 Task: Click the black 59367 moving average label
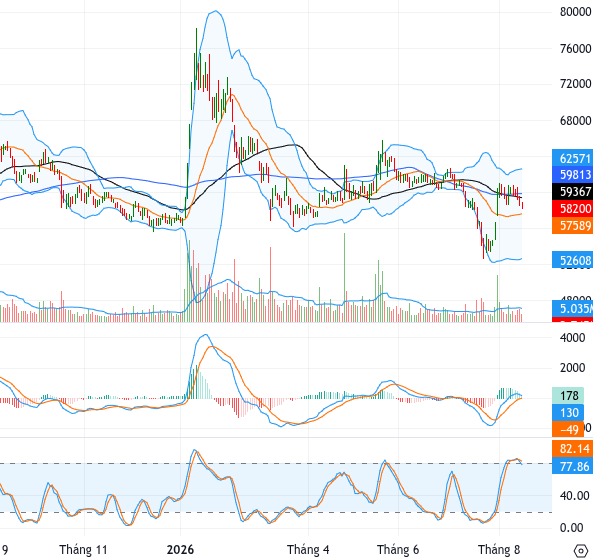[x=573, y=191]
